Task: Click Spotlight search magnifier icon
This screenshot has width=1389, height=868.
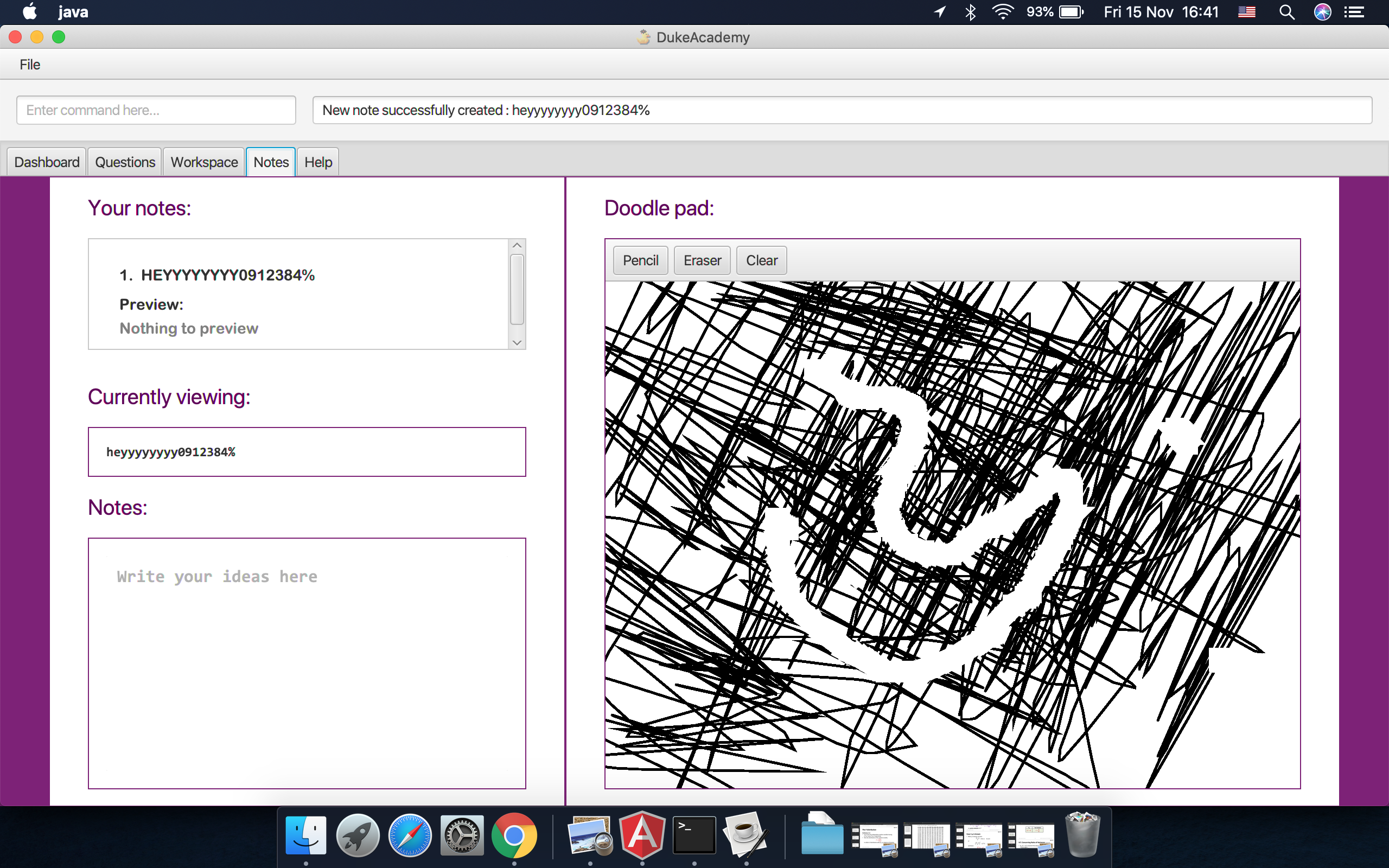Action: tap(1286, 12)
